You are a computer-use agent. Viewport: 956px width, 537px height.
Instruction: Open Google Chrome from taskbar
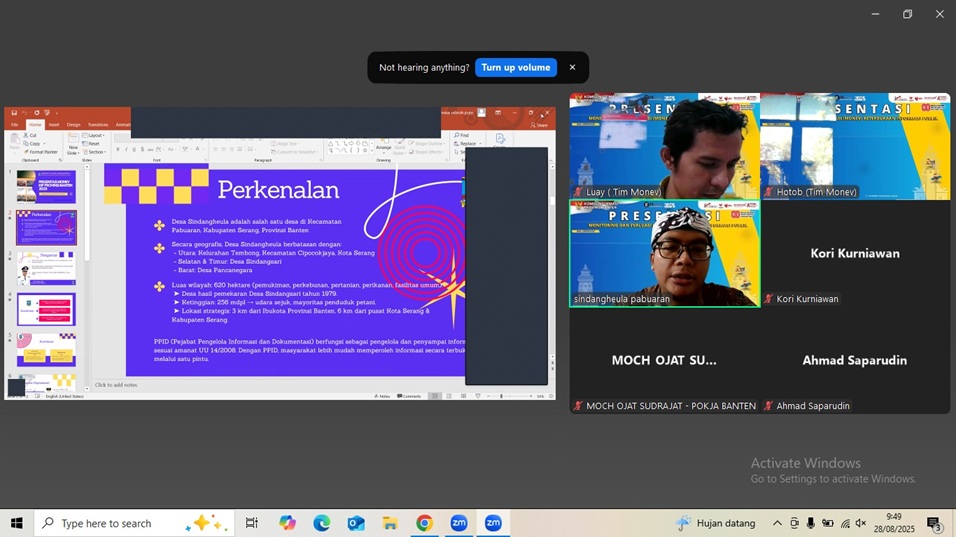click(424, 523)
